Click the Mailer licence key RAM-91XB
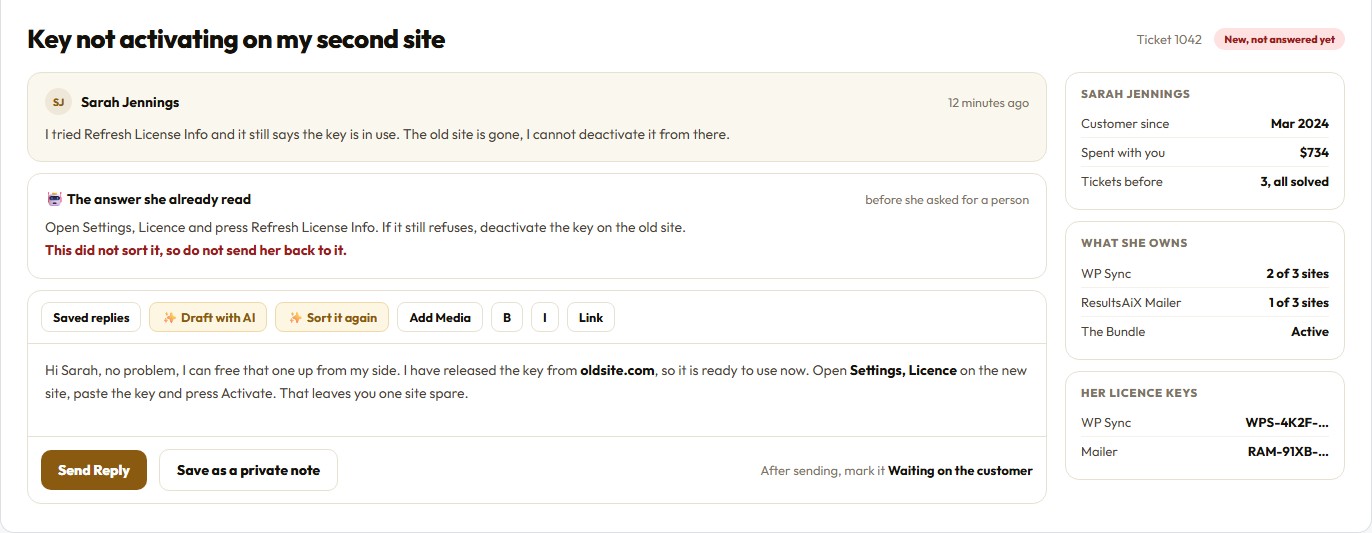 pos(1288,451)
